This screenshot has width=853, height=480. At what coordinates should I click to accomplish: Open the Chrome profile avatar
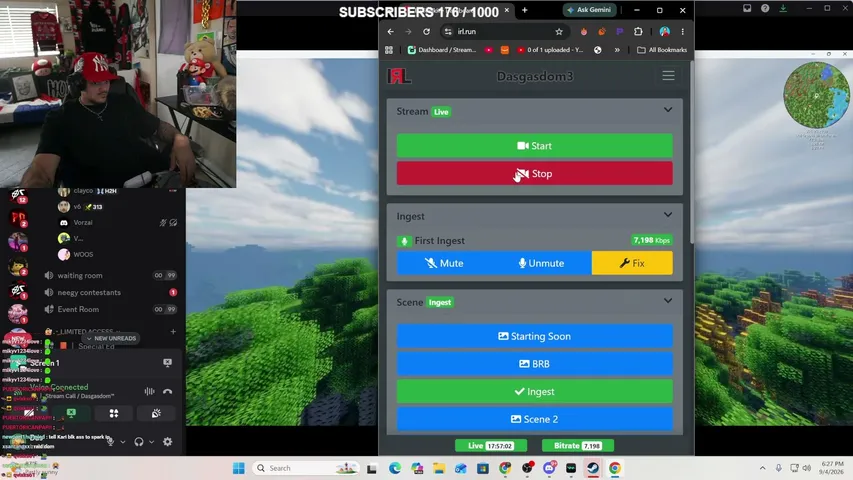click(x=664, y=32)
